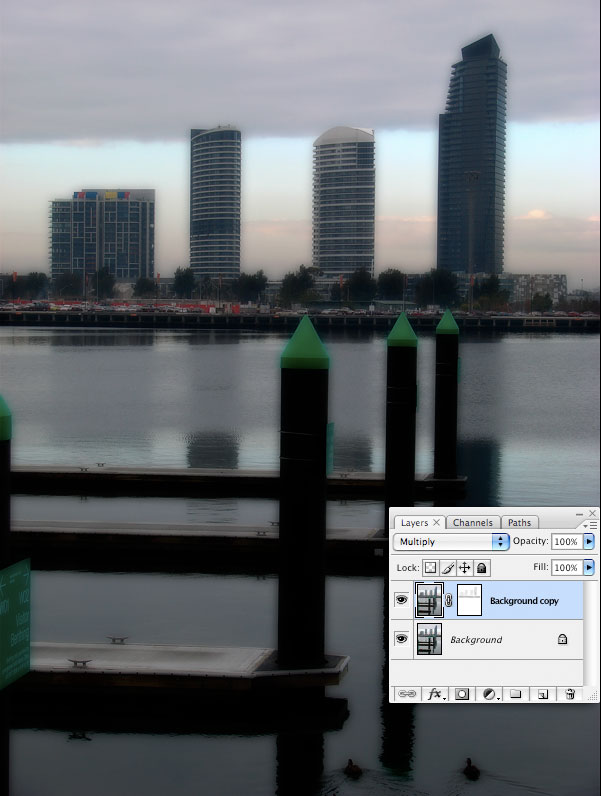Click the create new layer icon

pos(543,693)
